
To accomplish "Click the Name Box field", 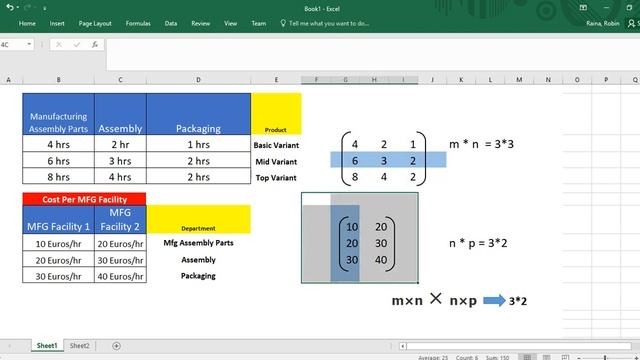I will [x=12, y=44].
